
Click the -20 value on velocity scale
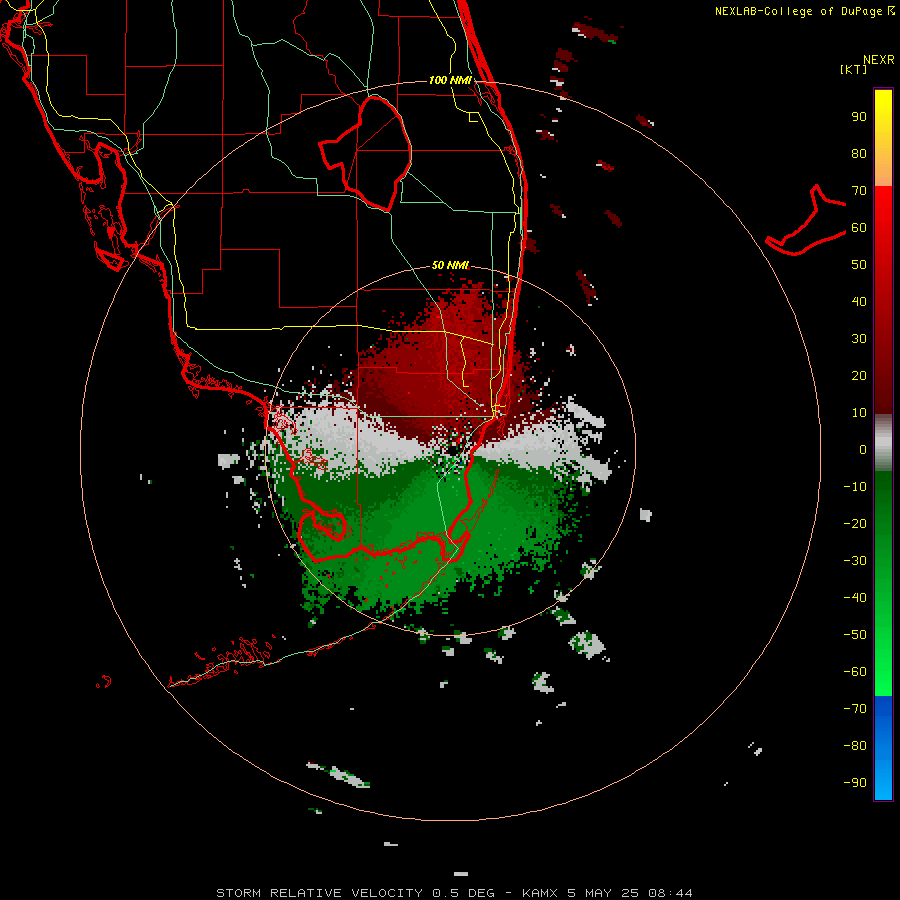coord(855,523)
